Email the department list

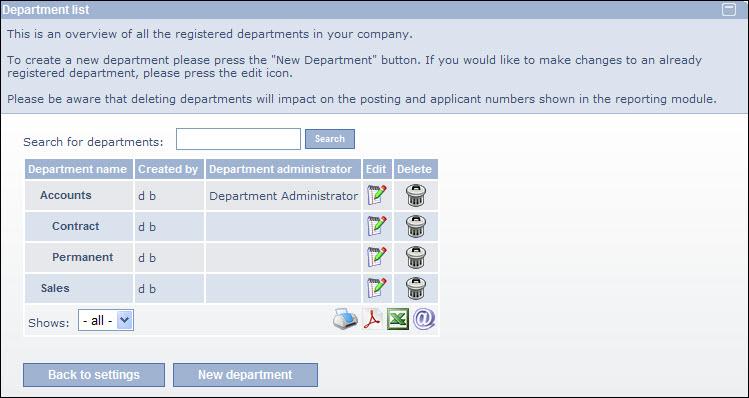click(x=424, y=319)
